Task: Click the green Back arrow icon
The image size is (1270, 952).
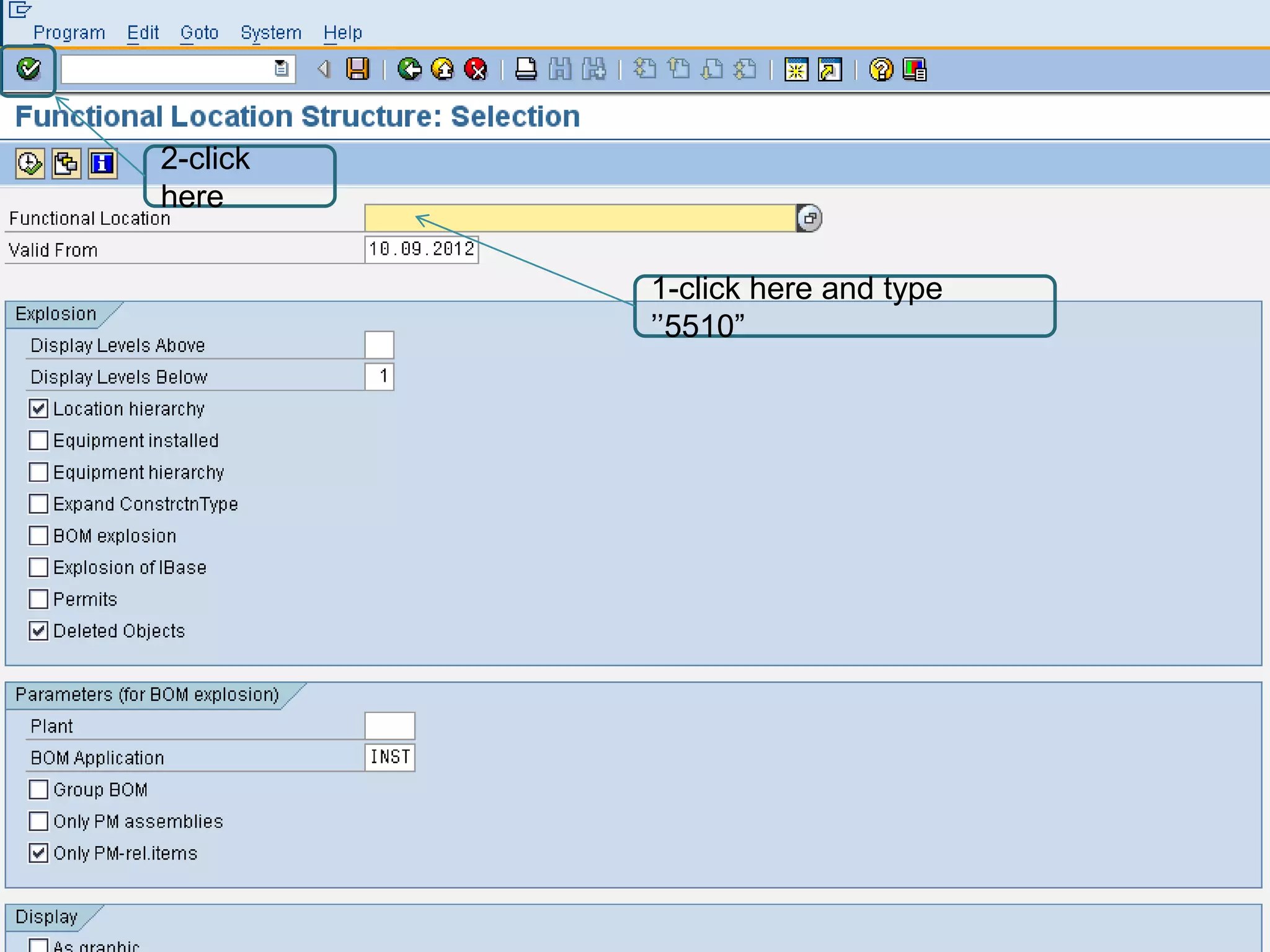Action: 409,69
